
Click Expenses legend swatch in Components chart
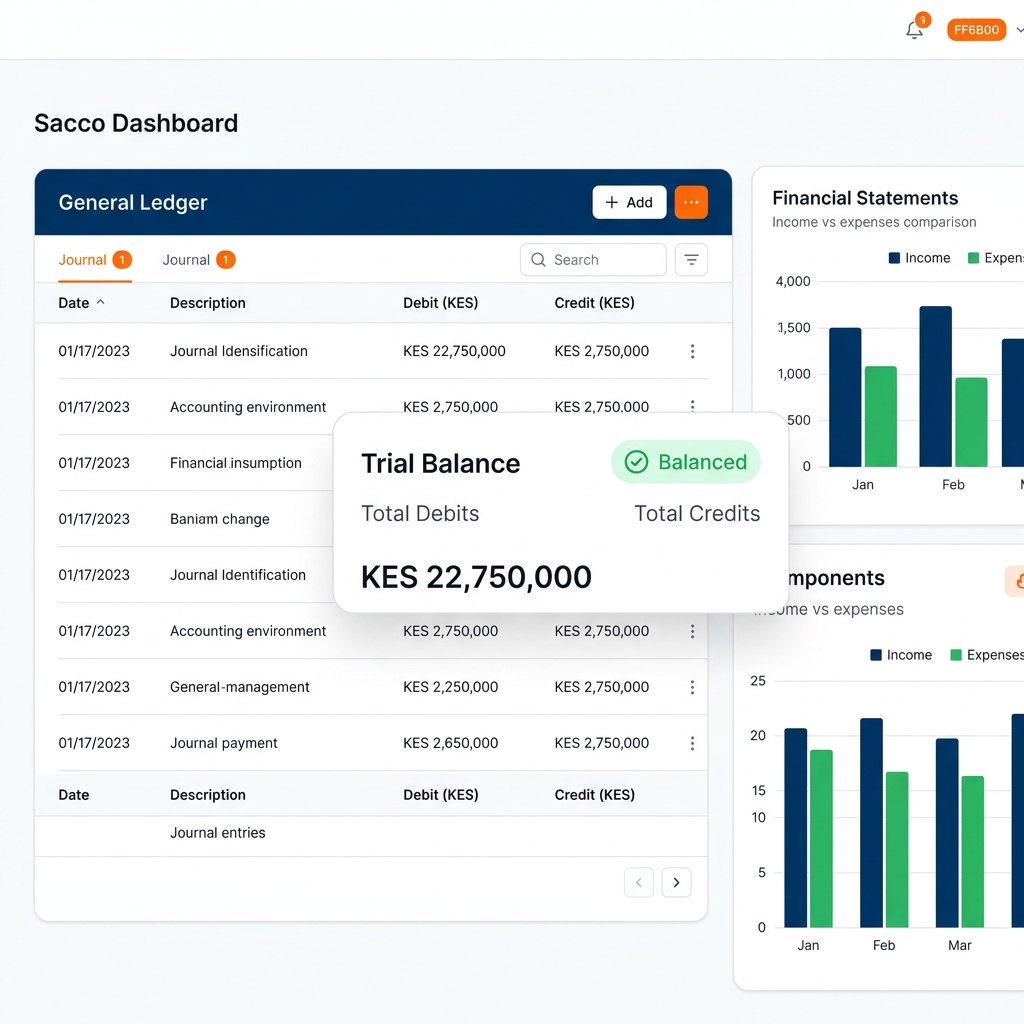[955, 655]
